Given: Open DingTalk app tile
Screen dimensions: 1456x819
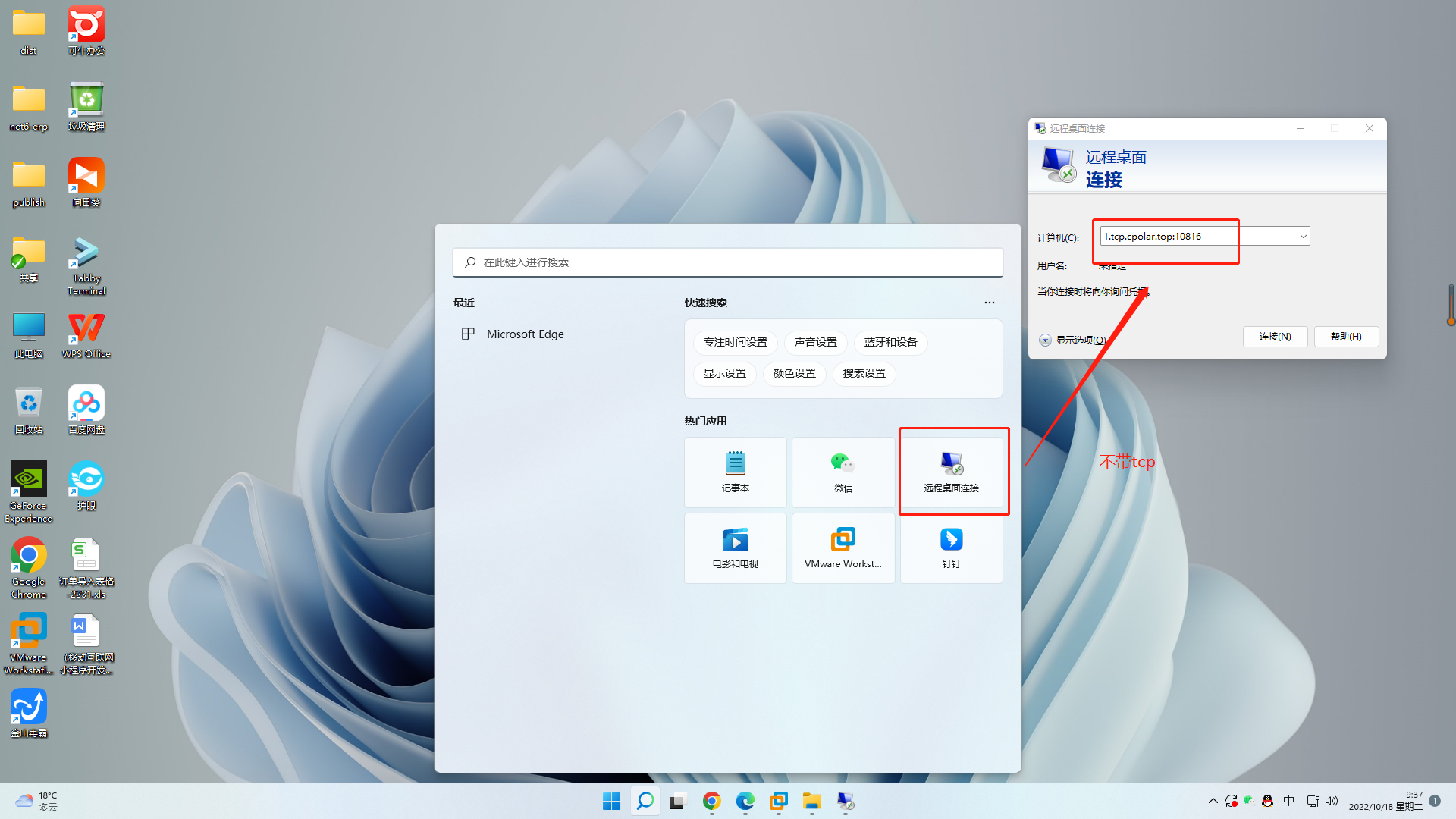Looking at the screenshot, I should pos(951,548).
